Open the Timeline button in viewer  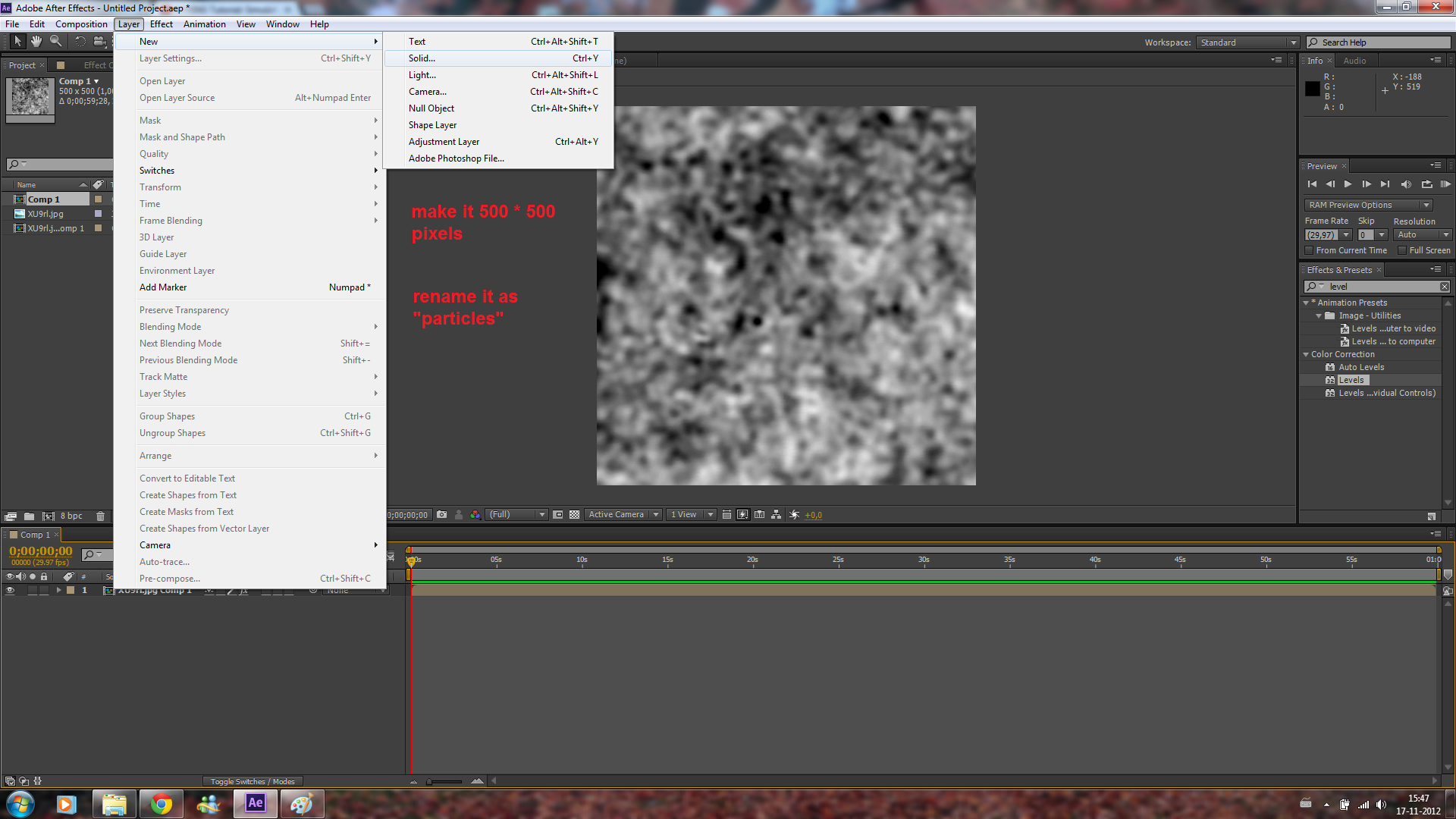pyautogui.click(x=759, y=514)
